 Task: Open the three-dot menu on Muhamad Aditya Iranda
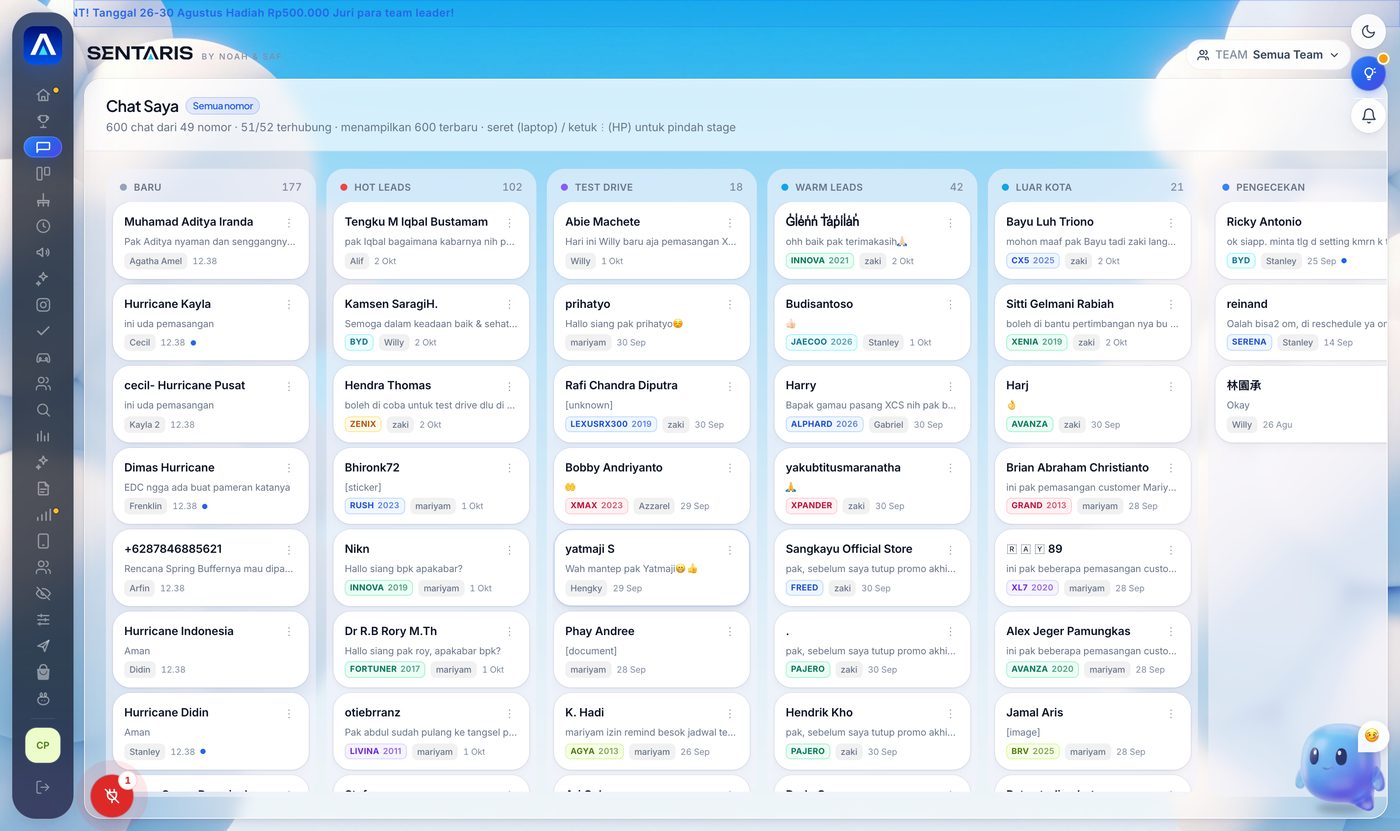point(289,222)
